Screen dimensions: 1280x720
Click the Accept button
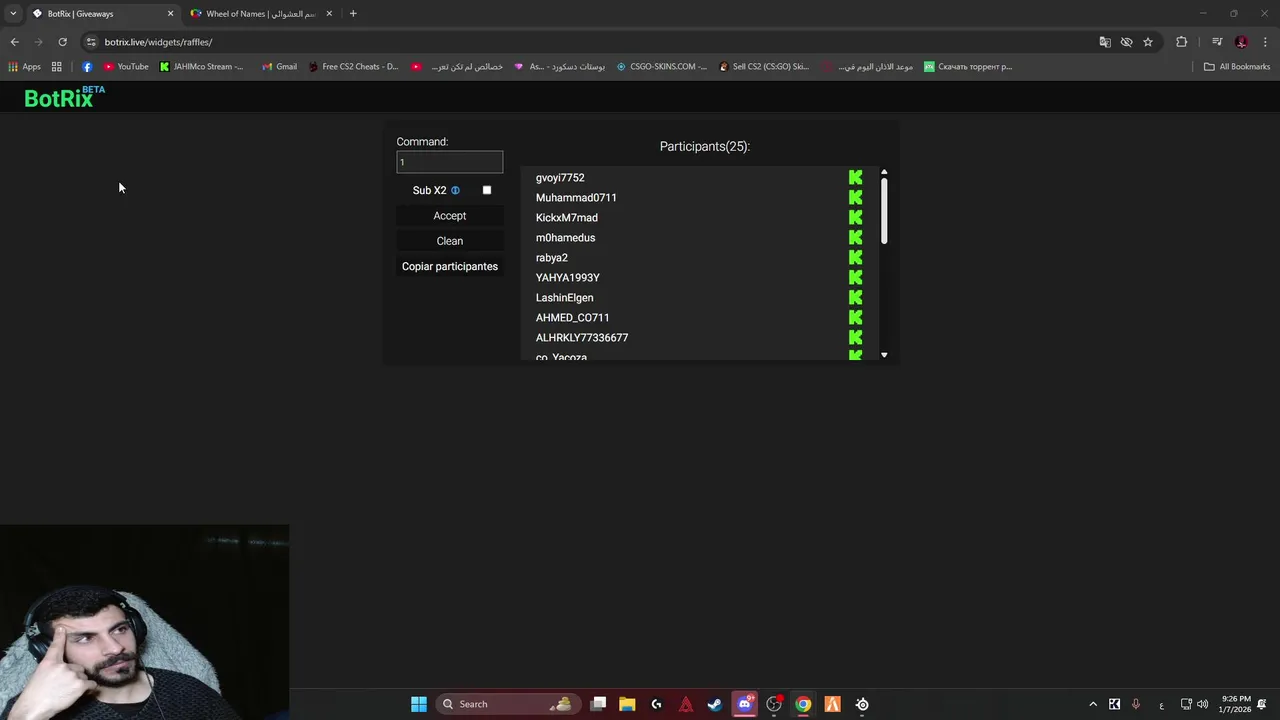pyautogui.click(x=450, y=216)
